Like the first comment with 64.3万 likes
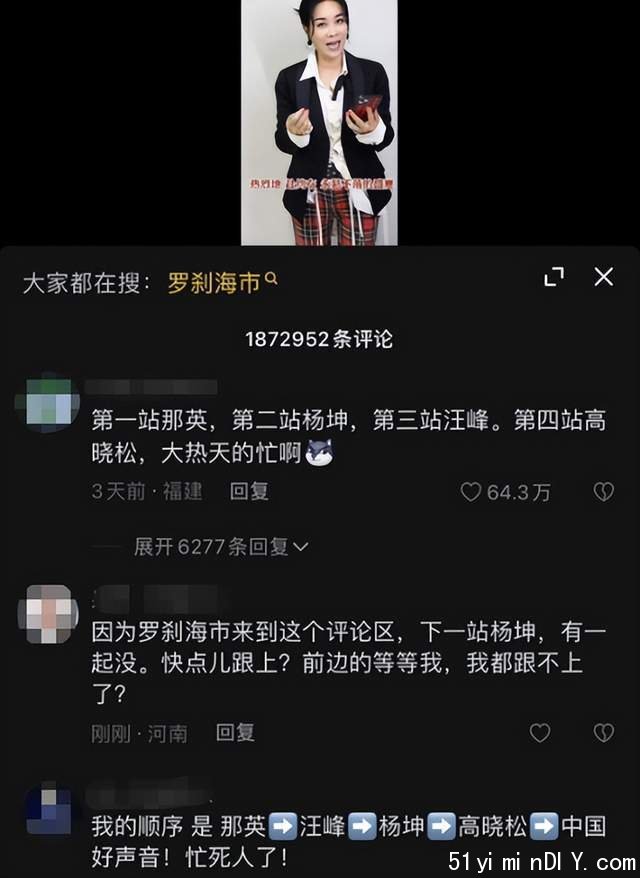This screenshot has height=878, width=640. (471, 492)
